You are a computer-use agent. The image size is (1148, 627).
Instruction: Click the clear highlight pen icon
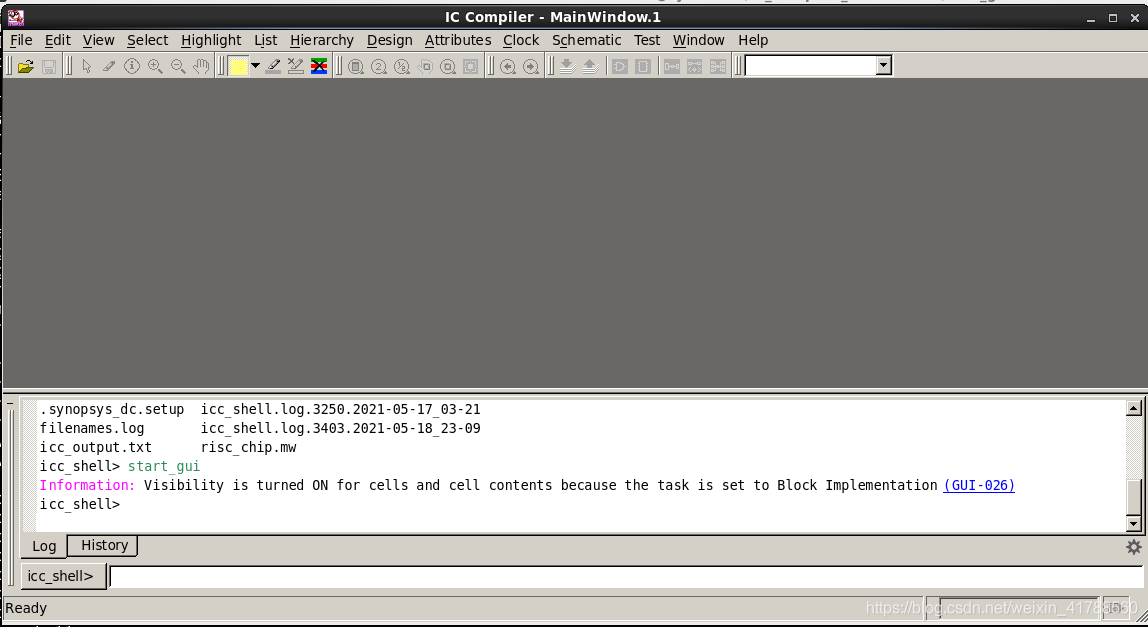pyautogui.click(x=296, y=67)
